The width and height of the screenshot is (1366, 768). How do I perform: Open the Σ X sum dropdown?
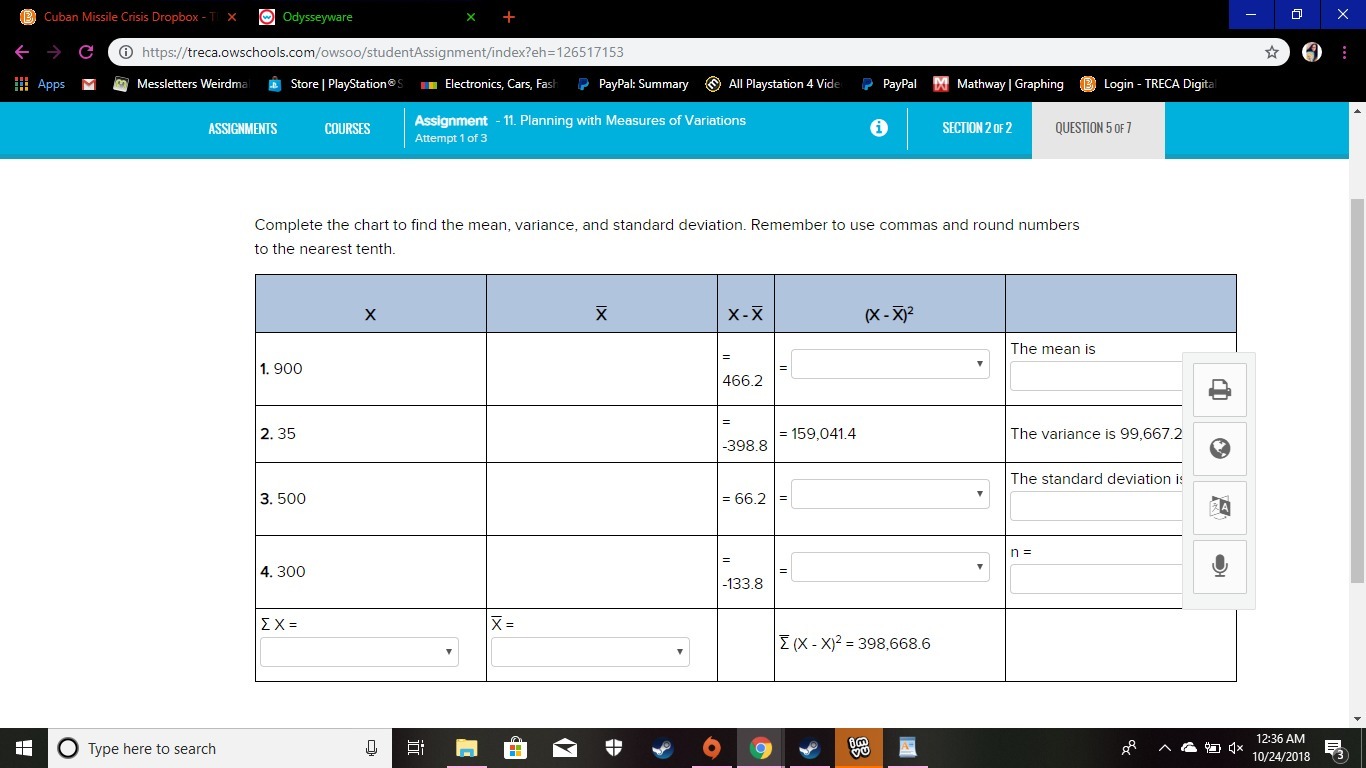tap(359, 652)
